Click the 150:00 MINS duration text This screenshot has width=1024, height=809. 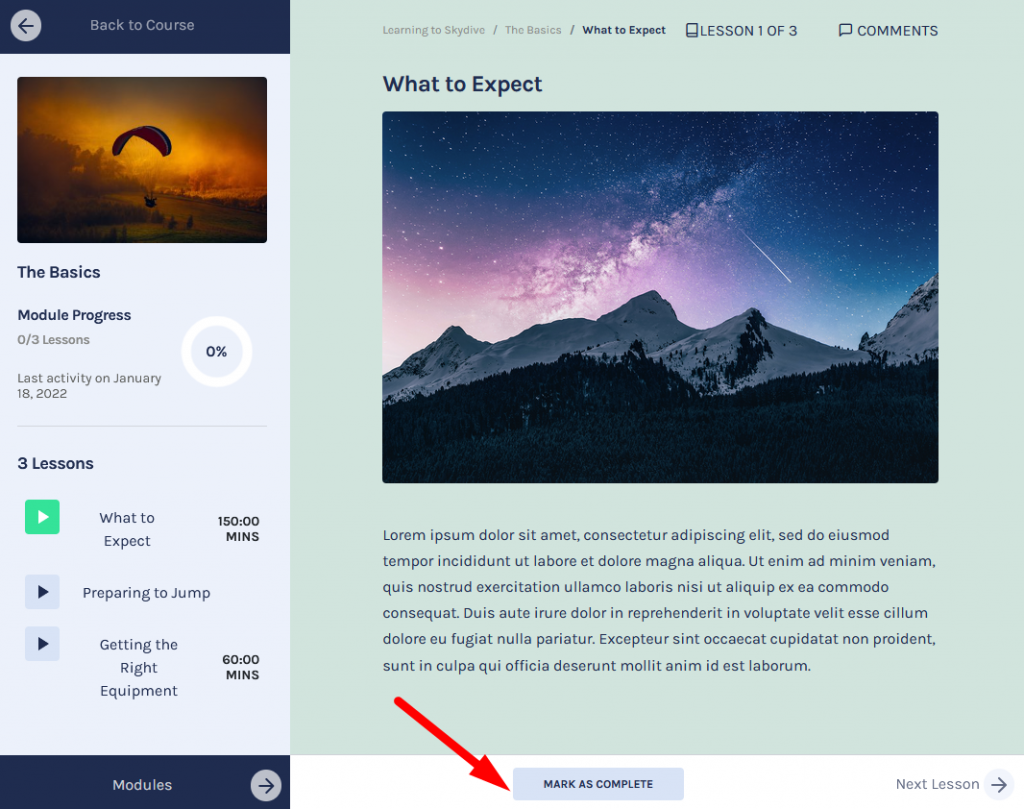pyautogui.click(x=238, y=529)
